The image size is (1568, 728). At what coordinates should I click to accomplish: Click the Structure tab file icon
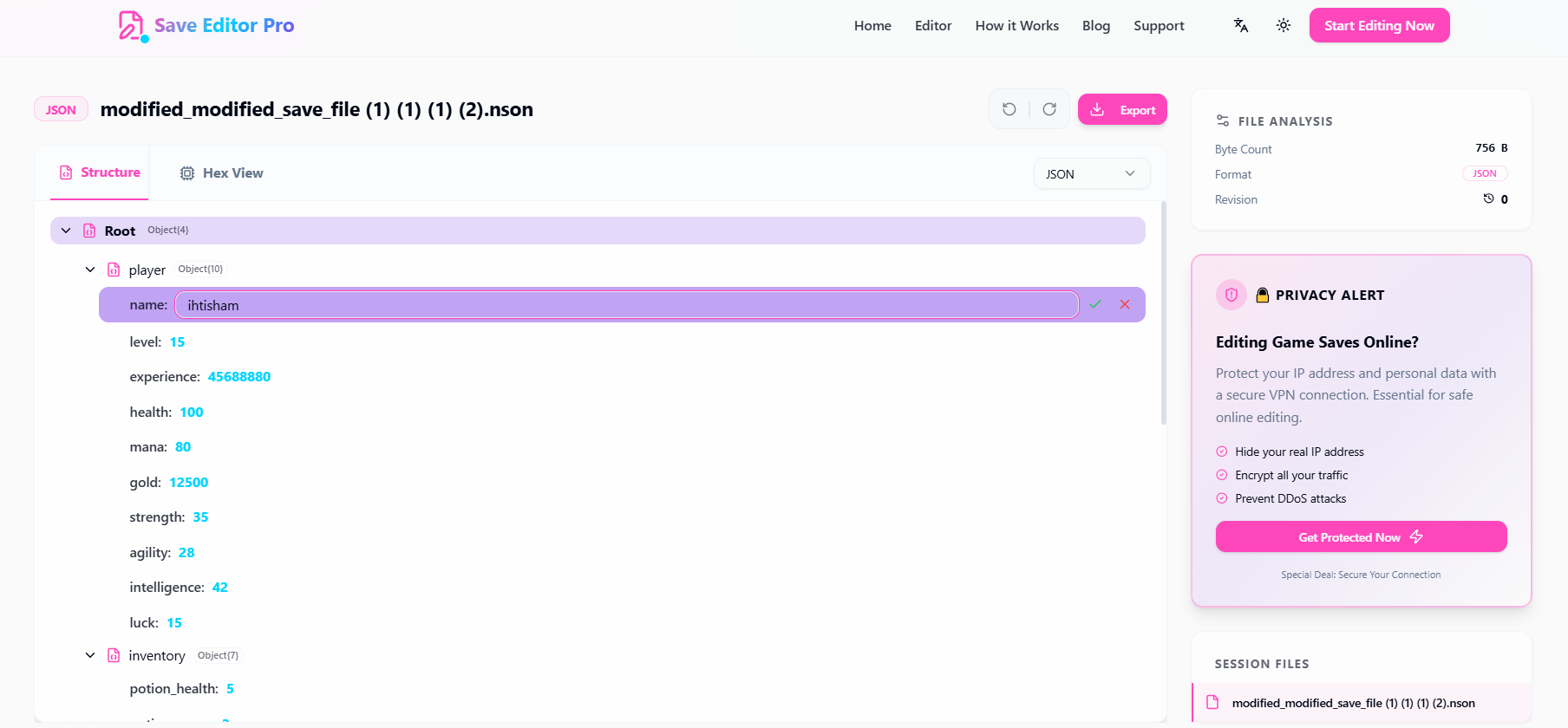pyautogui.click(x=66, y=172)
